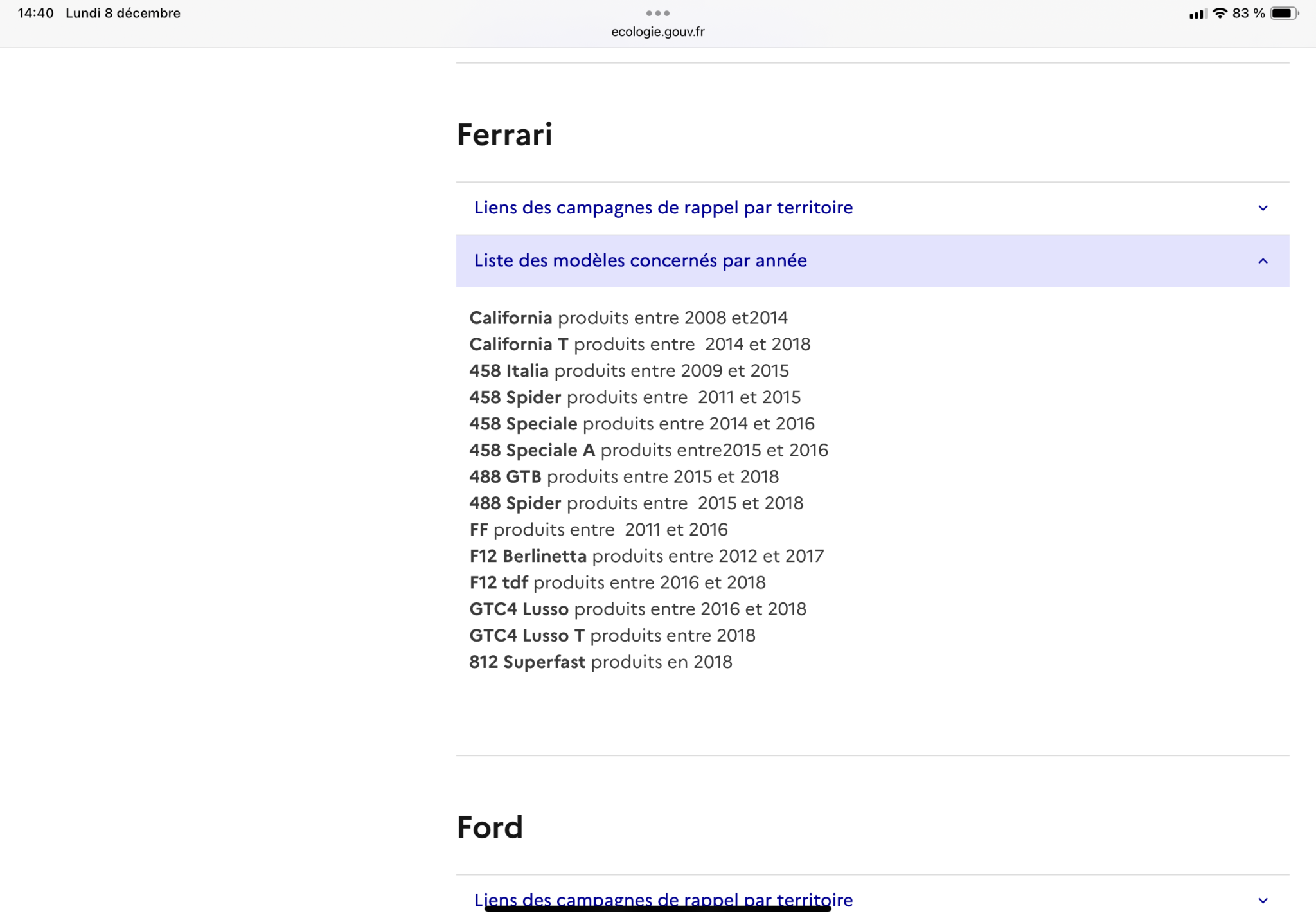Select '812 Superfast produits en 2018' line

tap(601, 662)
